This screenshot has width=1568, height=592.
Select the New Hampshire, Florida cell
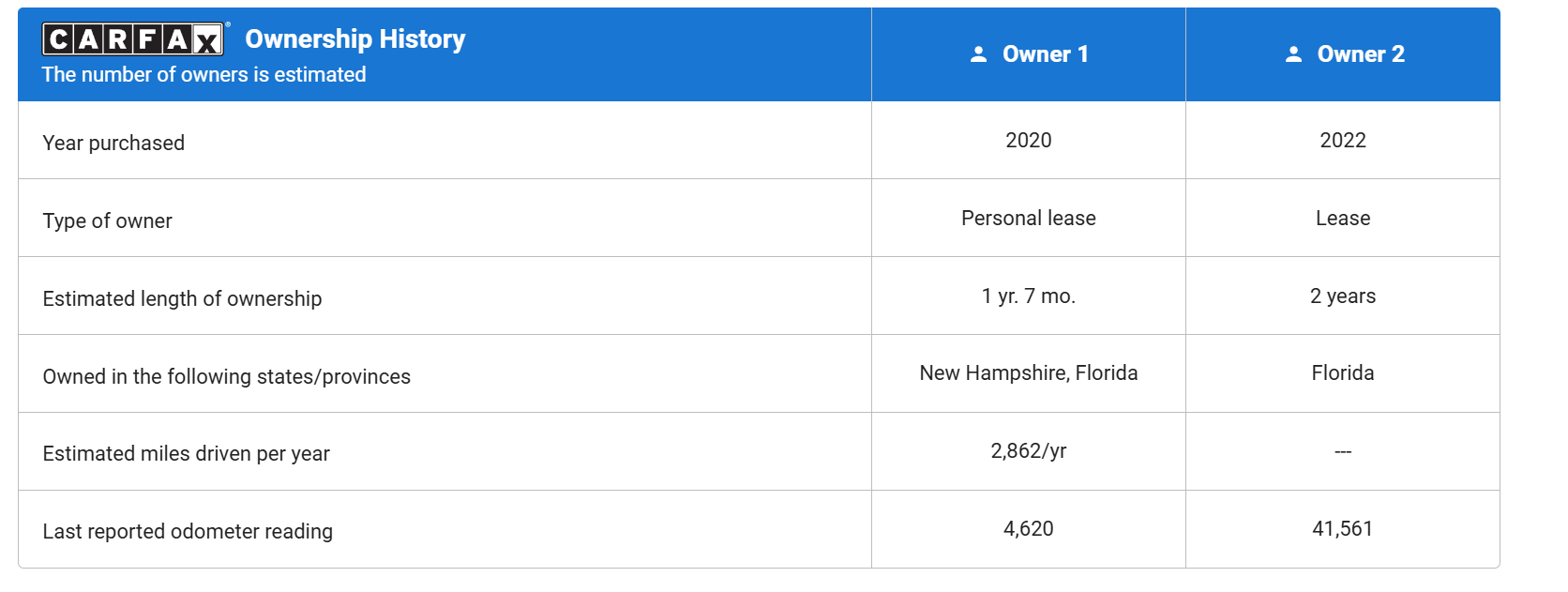(x=1029, y=372)
